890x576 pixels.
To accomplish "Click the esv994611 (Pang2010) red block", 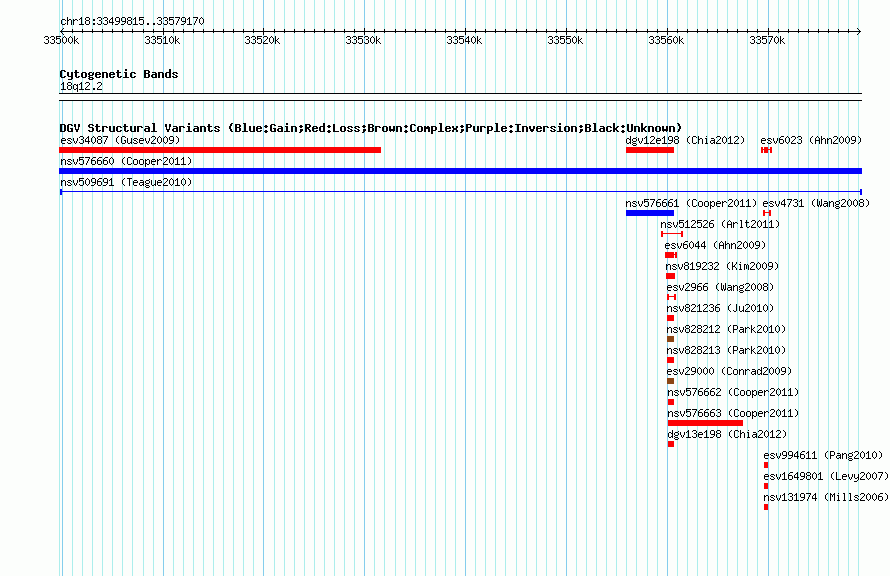I will [766, 465].
